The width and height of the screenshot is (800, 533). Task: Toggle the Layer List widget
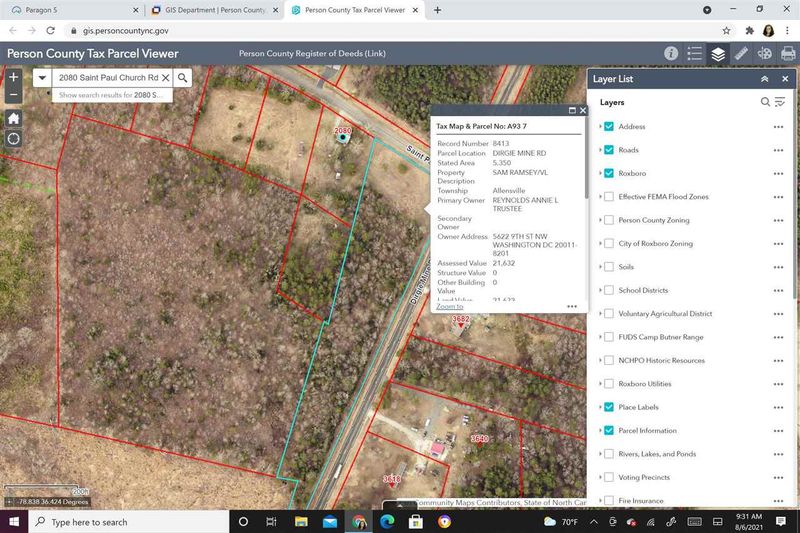tap(718, 54)
